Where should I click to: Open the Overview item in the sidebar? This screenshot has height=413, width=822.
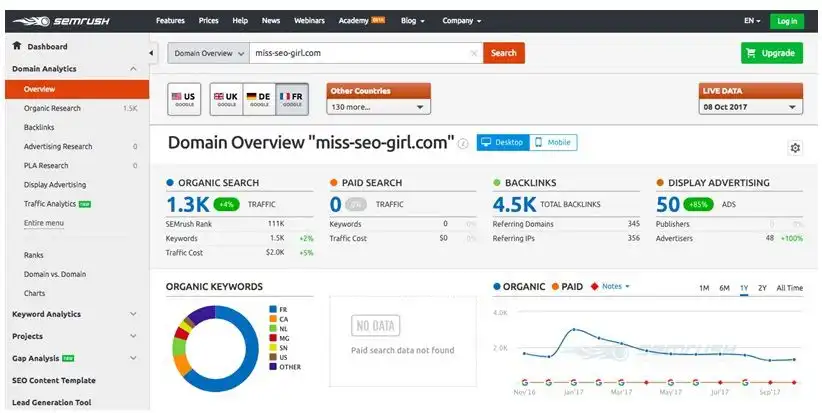click(77, 89)
